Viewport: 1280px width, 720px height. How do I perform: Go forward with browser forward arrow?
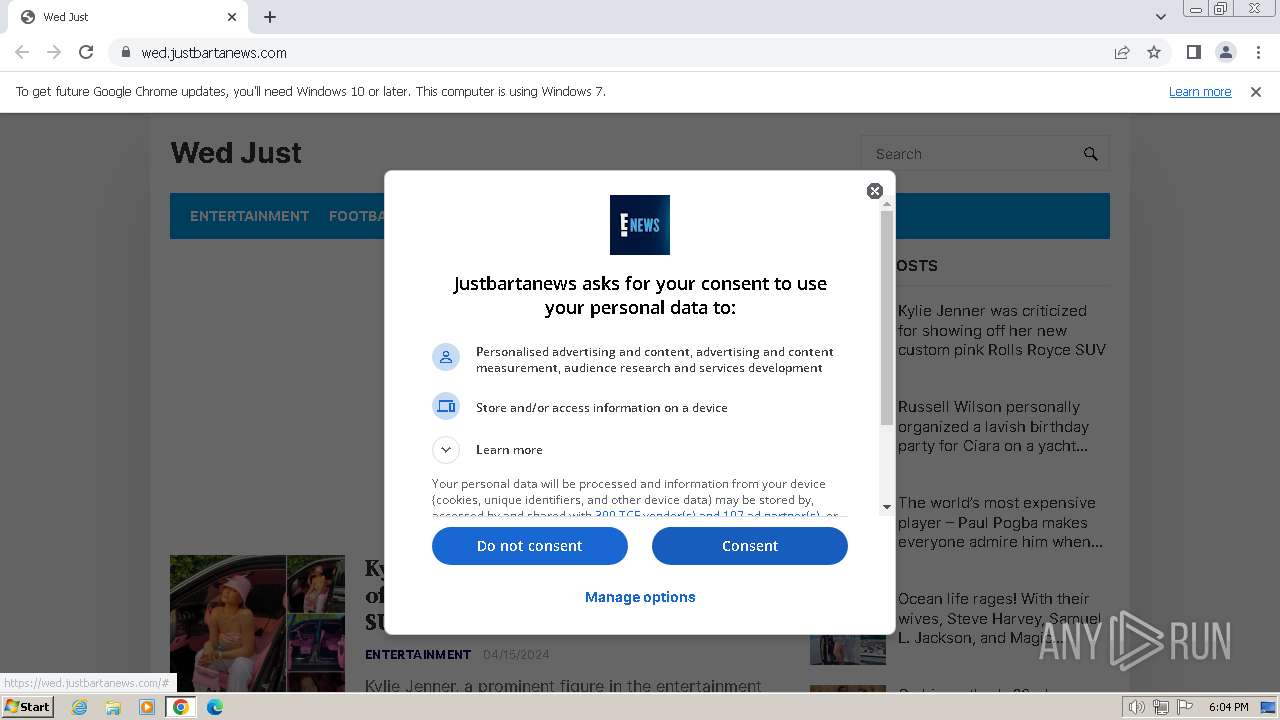(54, 52)
